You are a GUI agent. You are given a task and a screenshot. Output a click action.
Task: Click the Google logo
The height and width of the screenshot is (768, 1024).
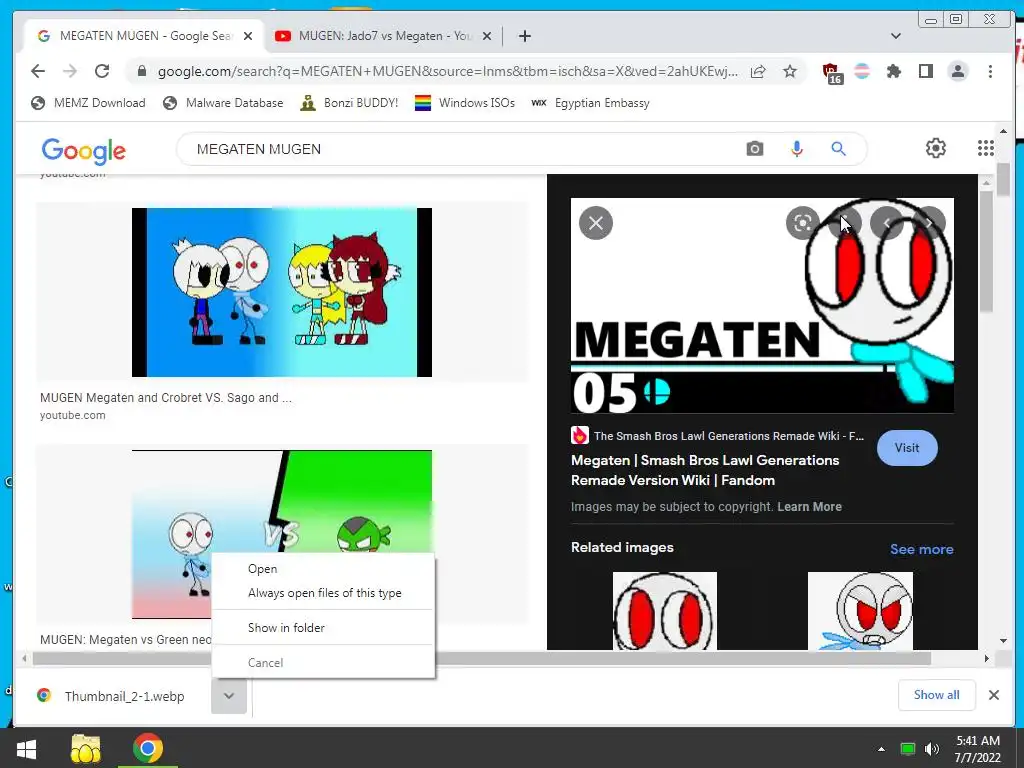tap(84, 150)
